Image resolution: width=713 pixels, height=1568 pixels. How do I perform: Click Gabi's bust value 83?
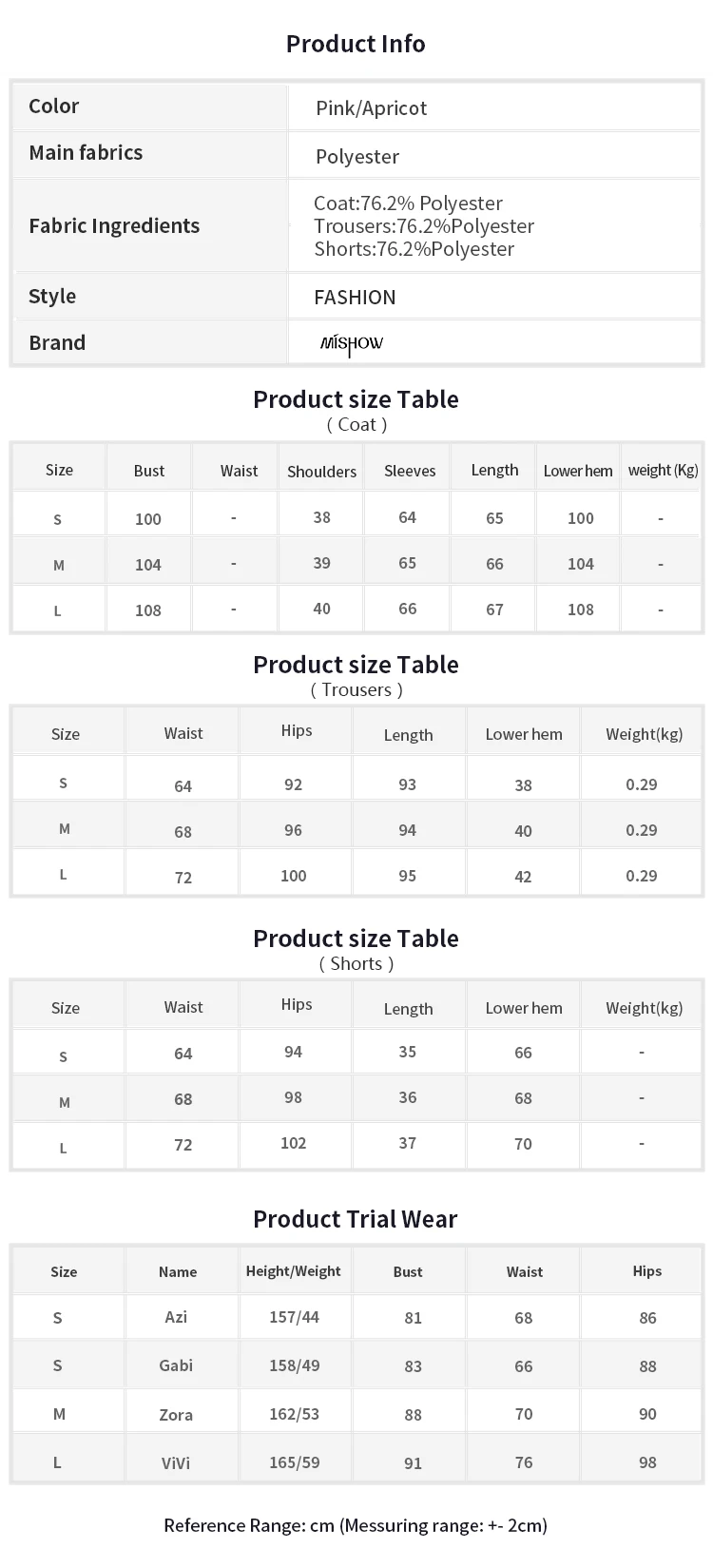(413, 1366)
